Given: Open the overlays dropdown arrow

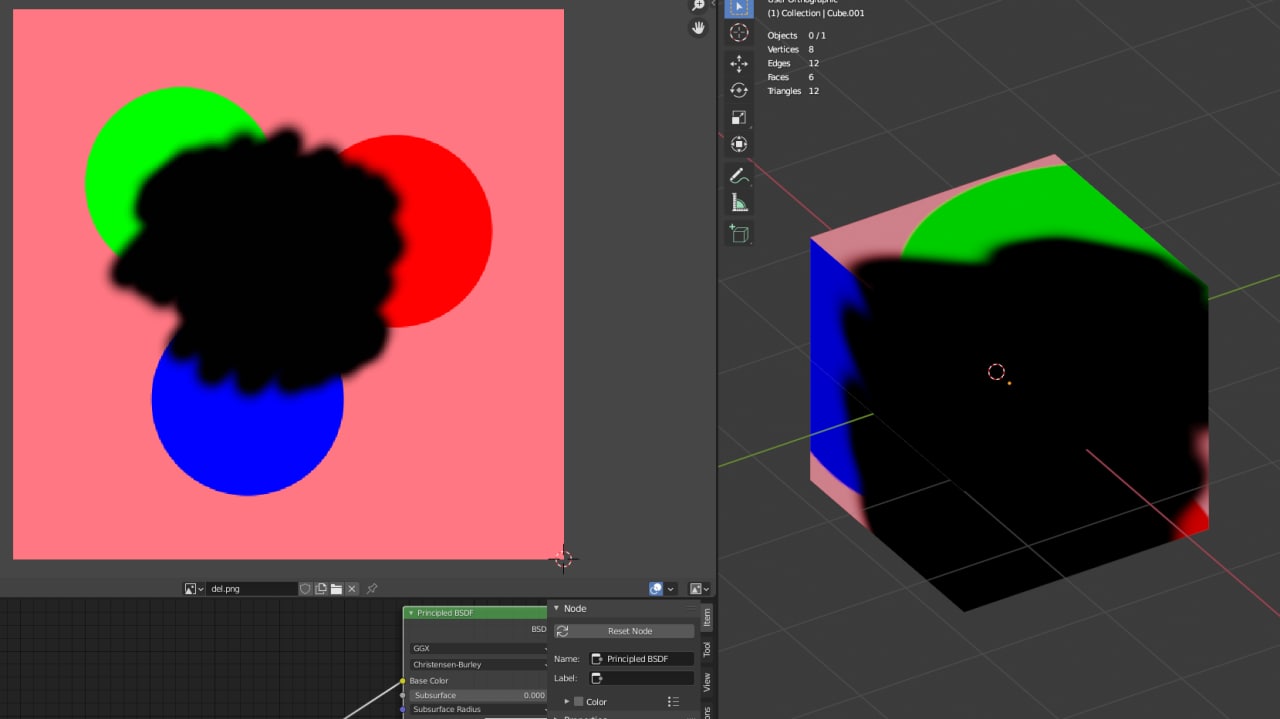Looking at the screenshot, I should tap(671, 589).
